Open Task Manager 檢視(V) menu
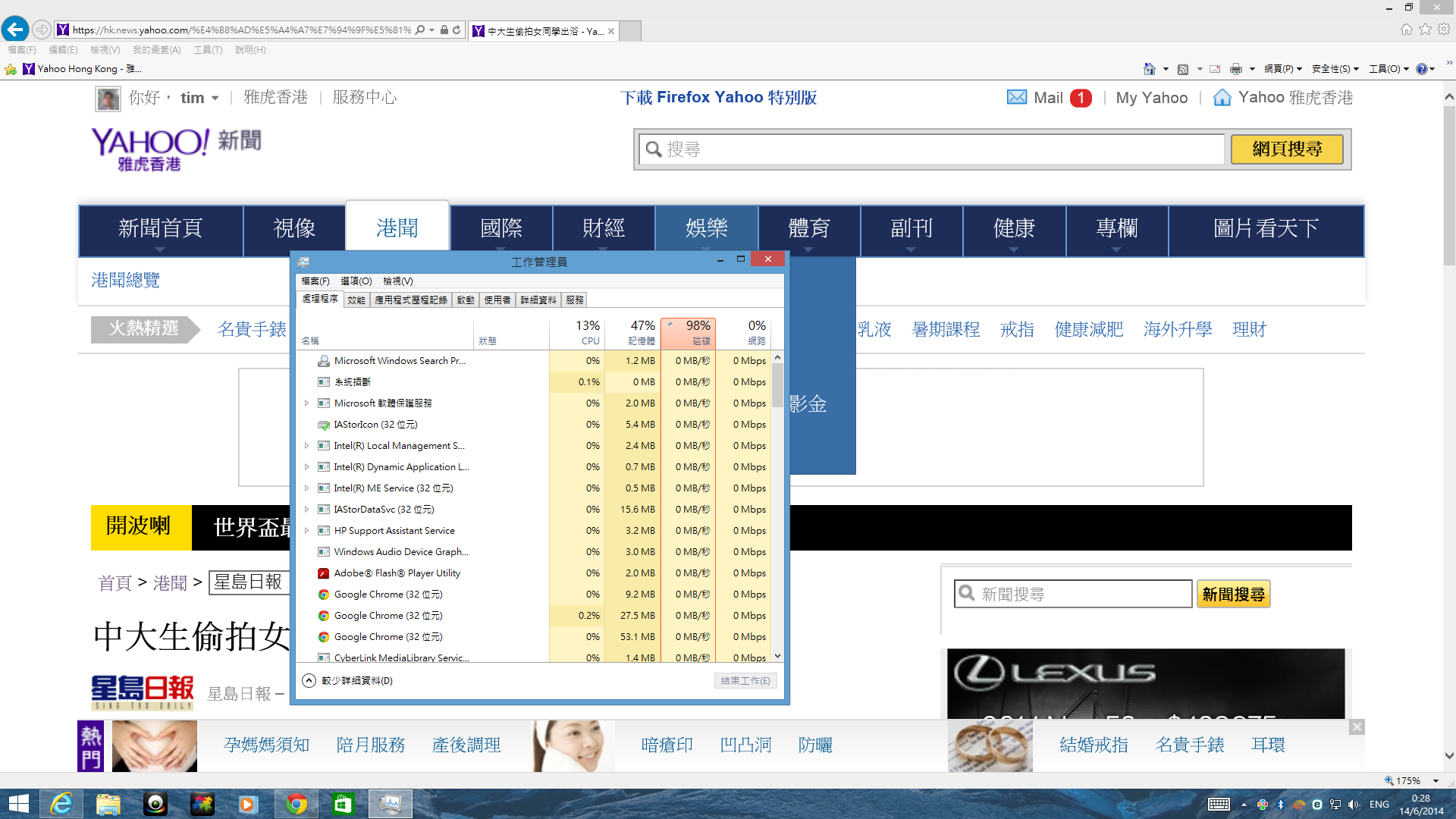1456x819 pixels. click(397, 281)
